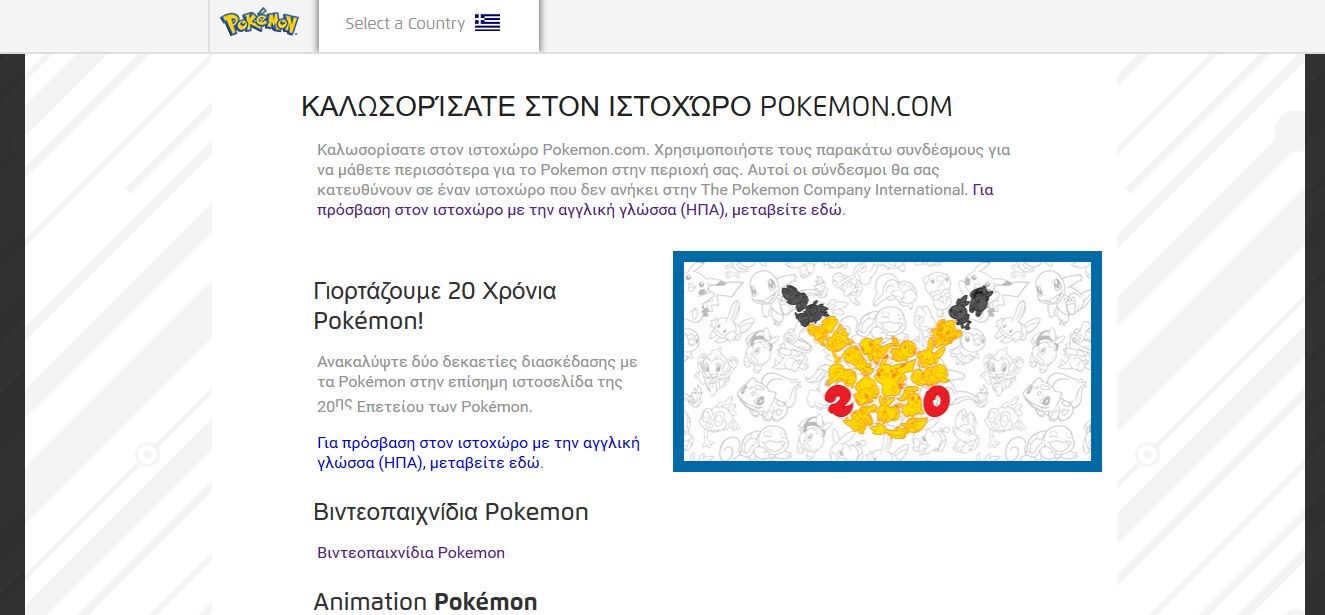Click the red number 2 in anniversary banner
Screen dimensions: 1325x615
coord(837,402)
